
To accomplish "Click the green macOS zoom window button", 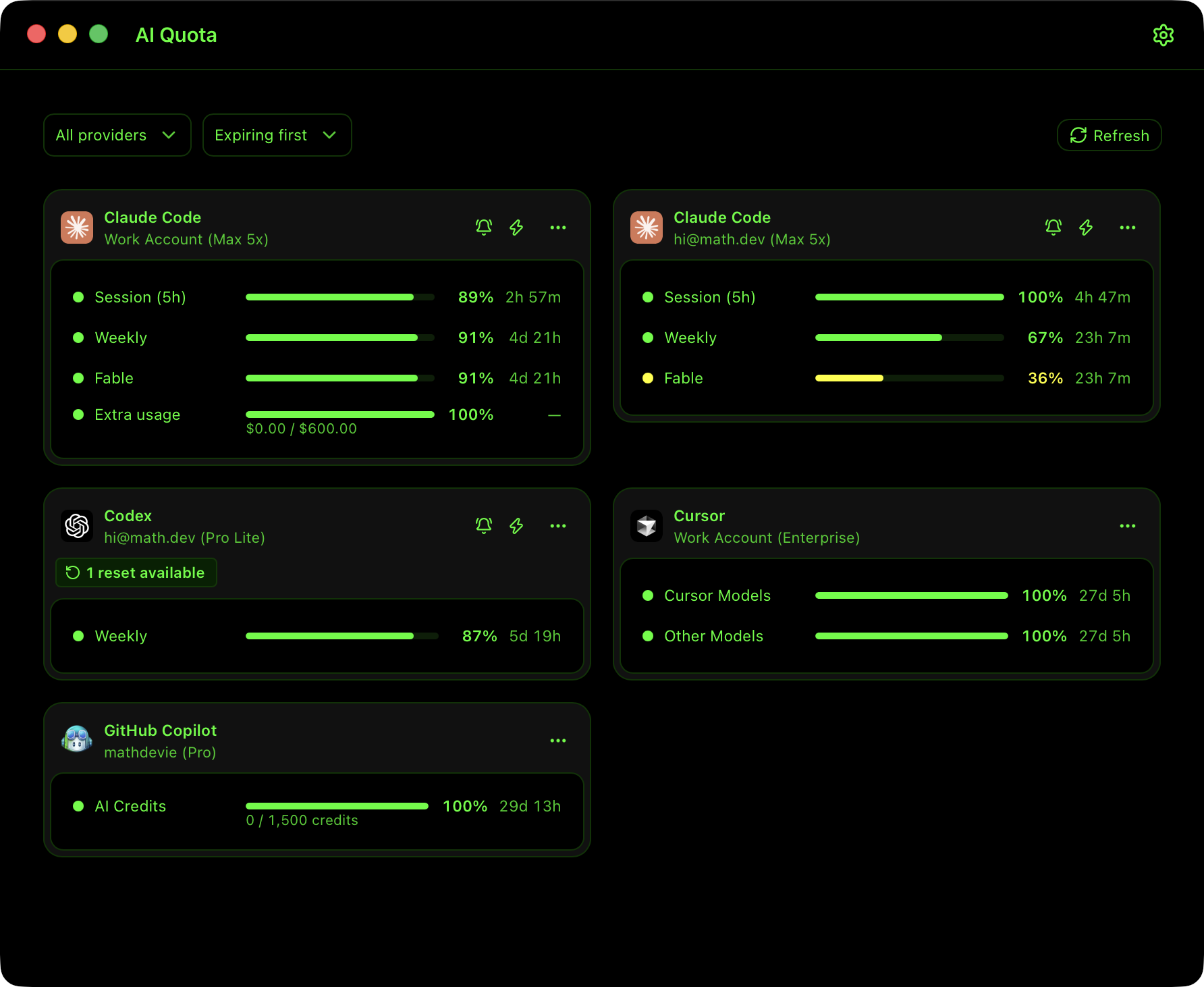I will tap(99, 34).
